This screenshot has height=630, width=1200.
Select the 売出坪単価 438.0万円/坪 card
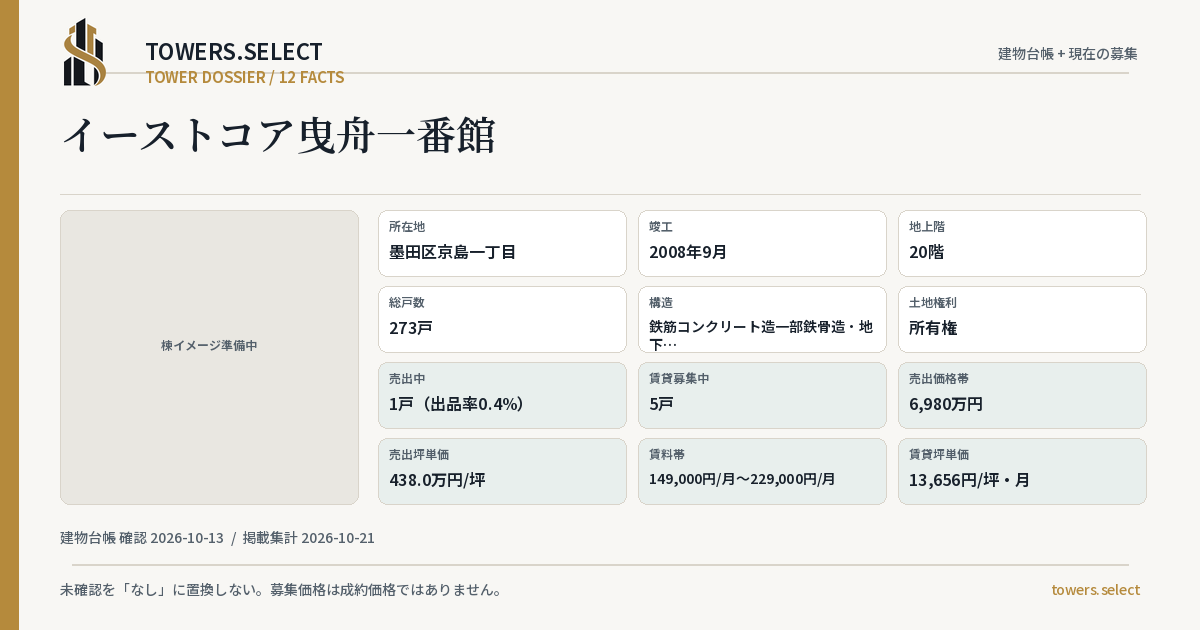click(x=502, y=471)
